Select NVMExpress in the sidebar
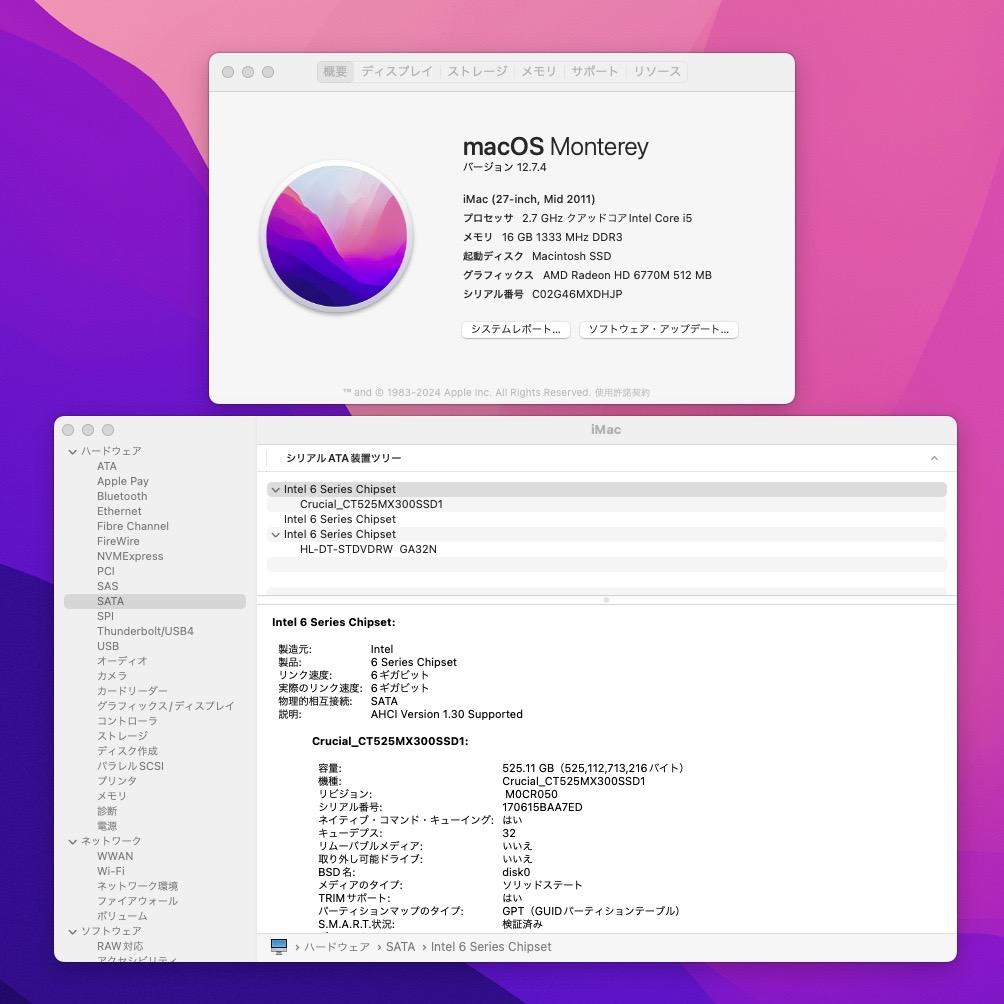 click(x=130, y=556)
